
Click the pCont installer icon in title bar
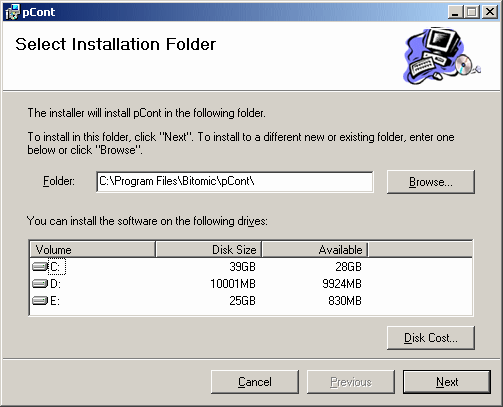coord(12,12)
